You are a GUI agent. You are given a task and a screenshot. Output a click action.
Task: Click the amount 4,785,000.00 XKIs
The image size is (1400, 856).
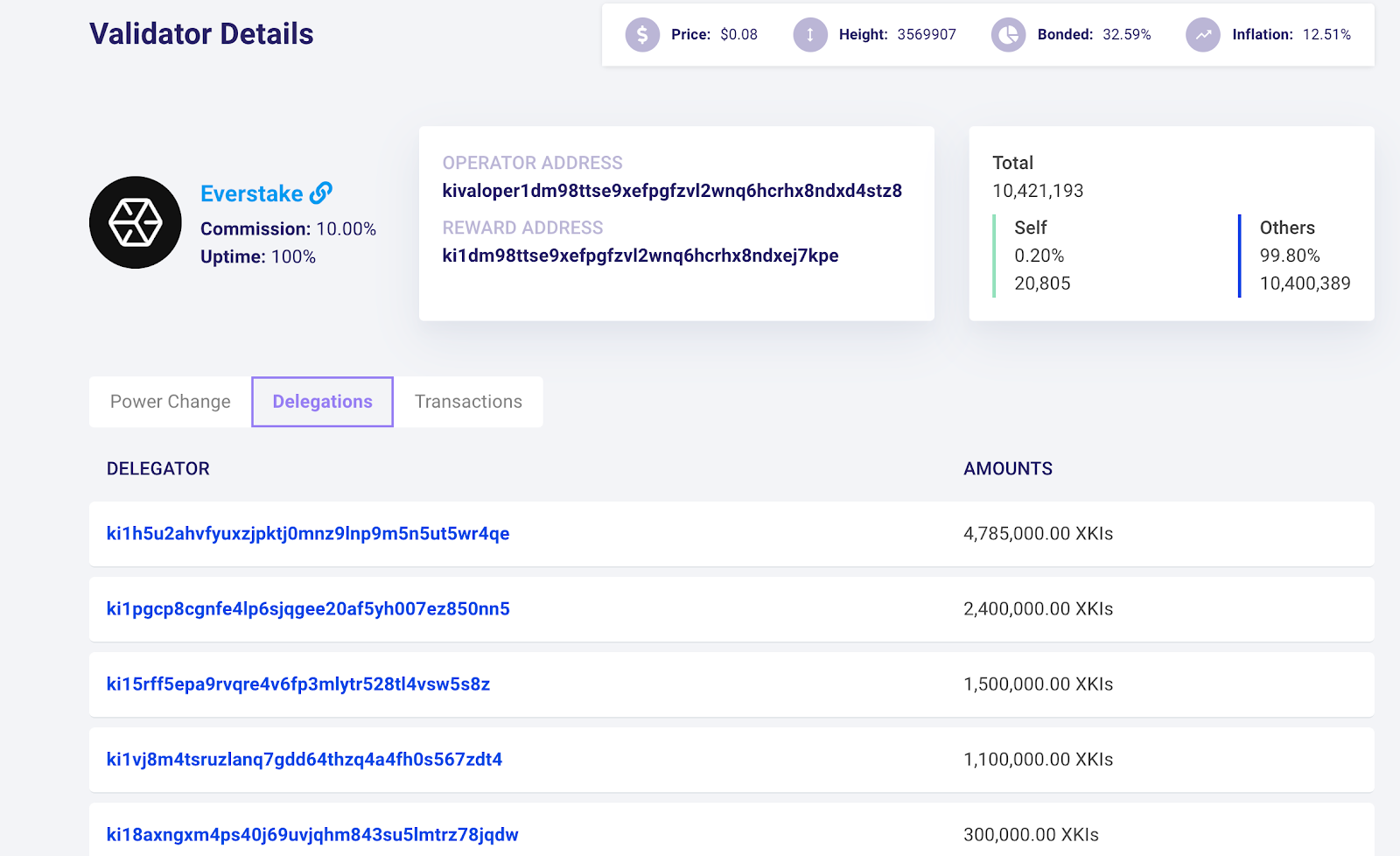(x=1039, y=533)
